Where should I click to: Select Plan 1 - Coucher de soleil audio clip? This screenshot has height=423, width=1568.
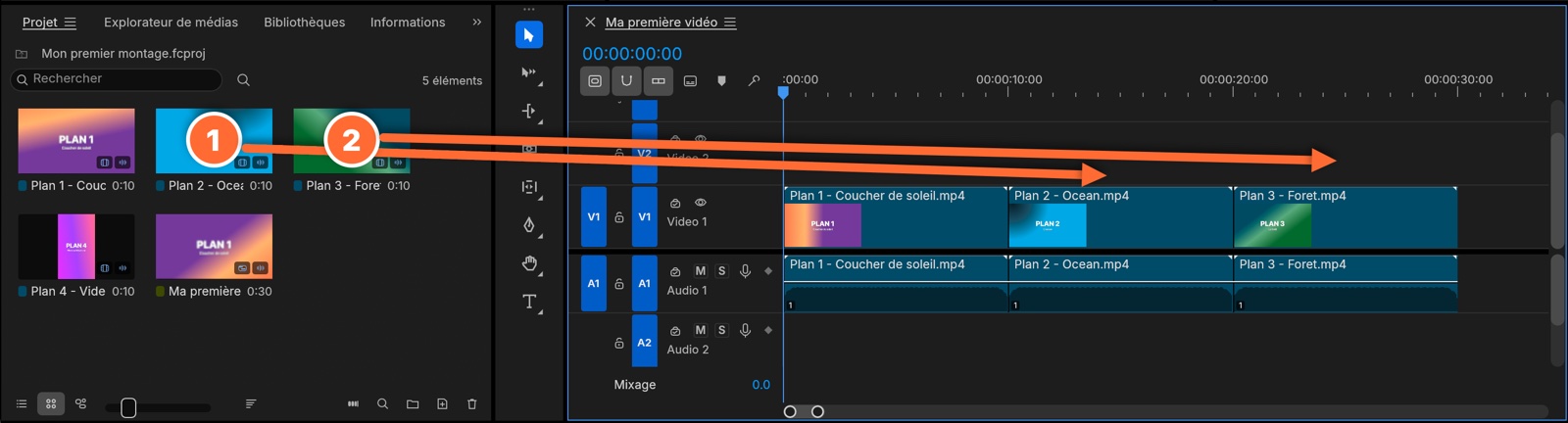896,284
